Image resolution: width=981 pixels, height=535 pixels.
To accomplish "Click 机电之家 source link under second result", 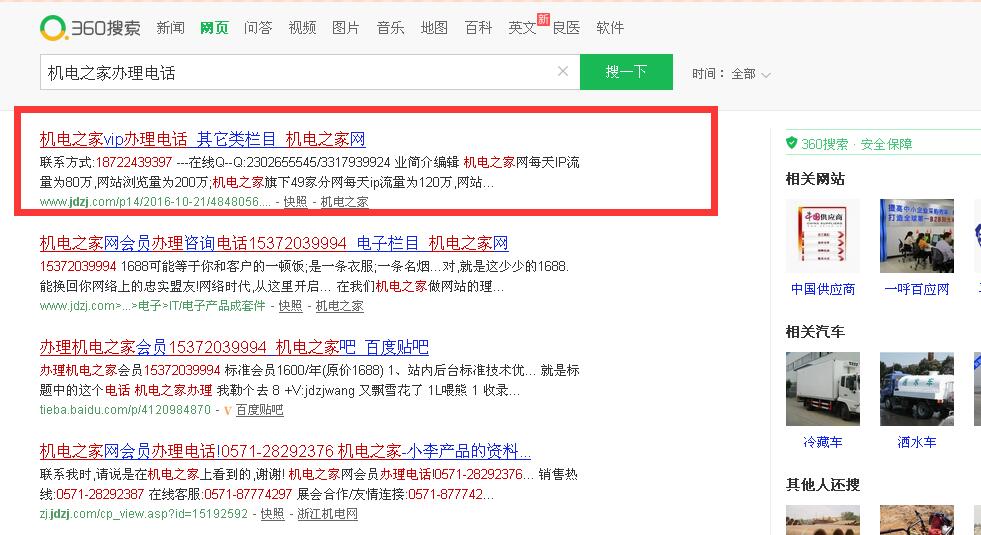I will 339,306.
